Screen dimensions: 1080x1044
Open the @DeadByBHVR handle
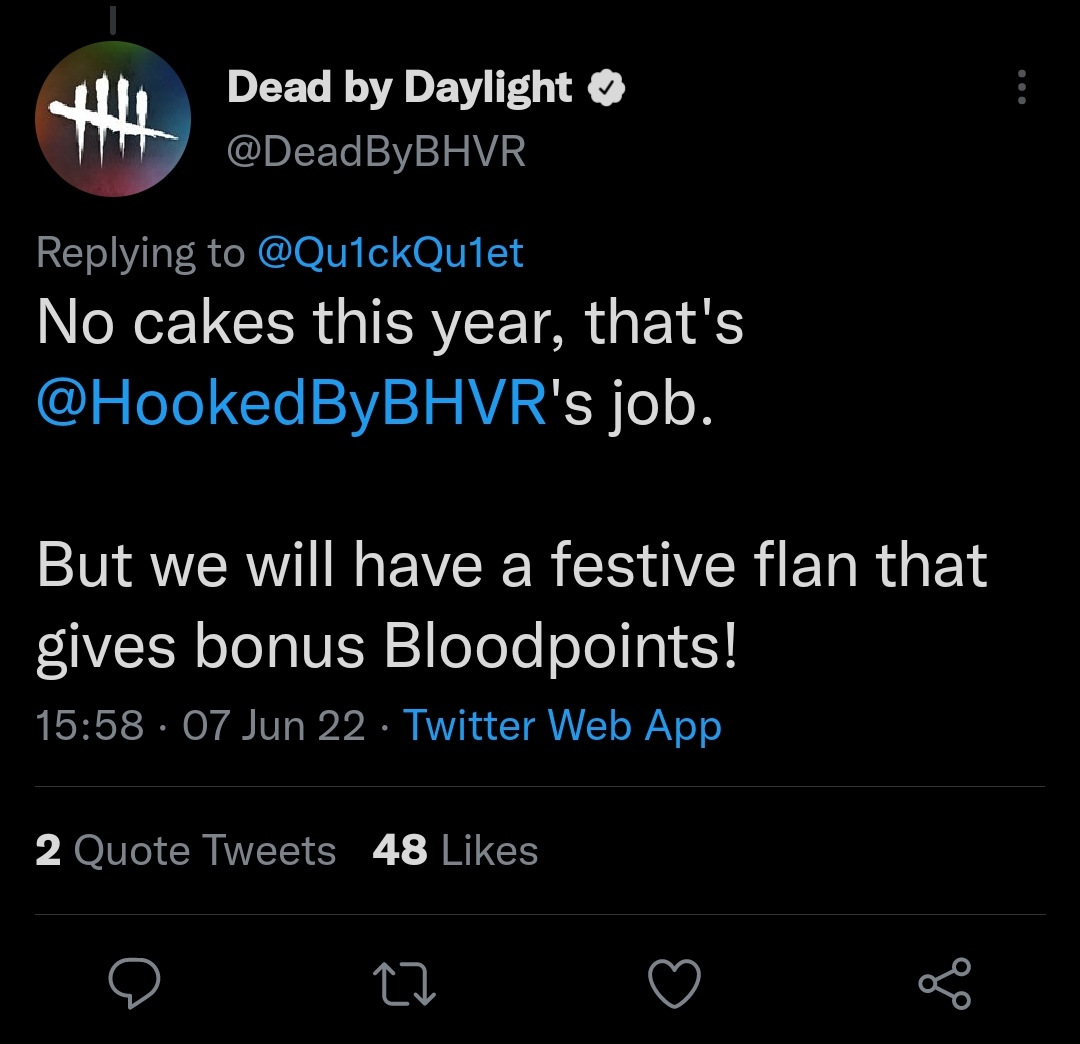(376, 152)
